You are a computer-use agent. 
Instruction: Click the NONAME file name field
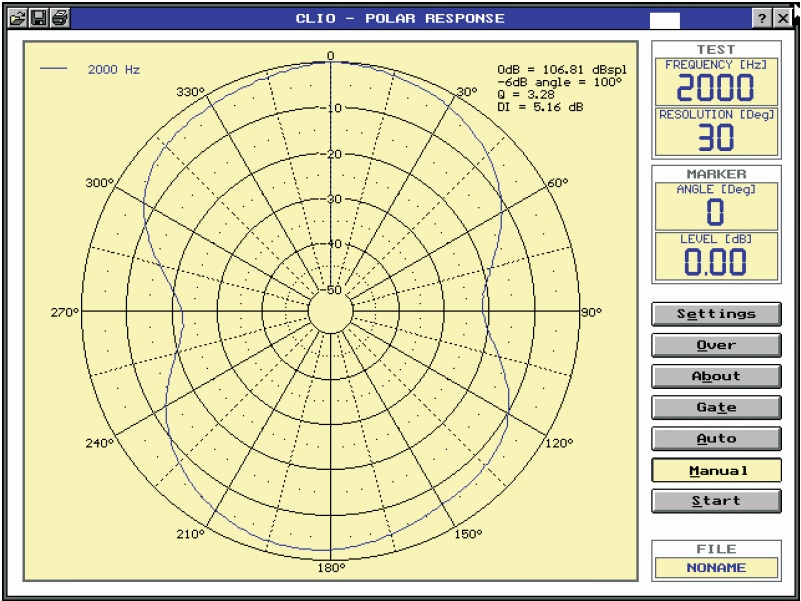[716, 568]
